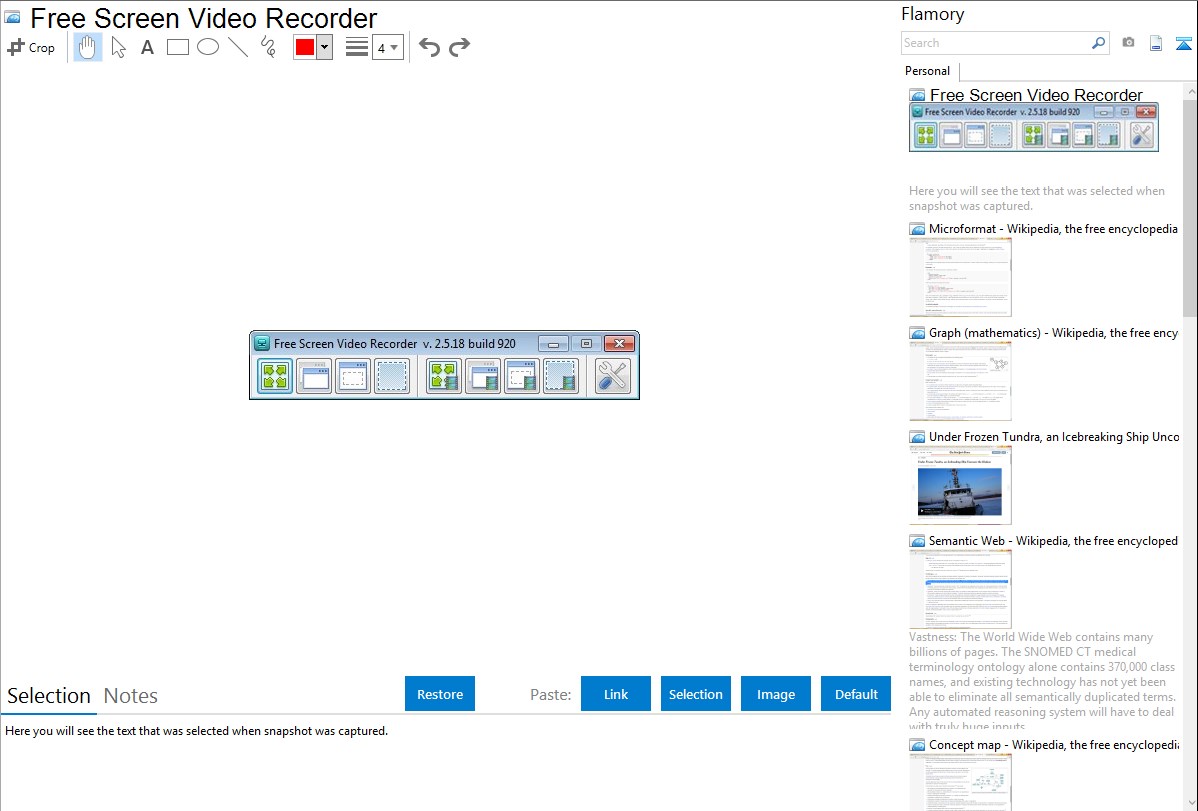
Task: Open the line width dropdown showing 4
Action: point(388,47)
